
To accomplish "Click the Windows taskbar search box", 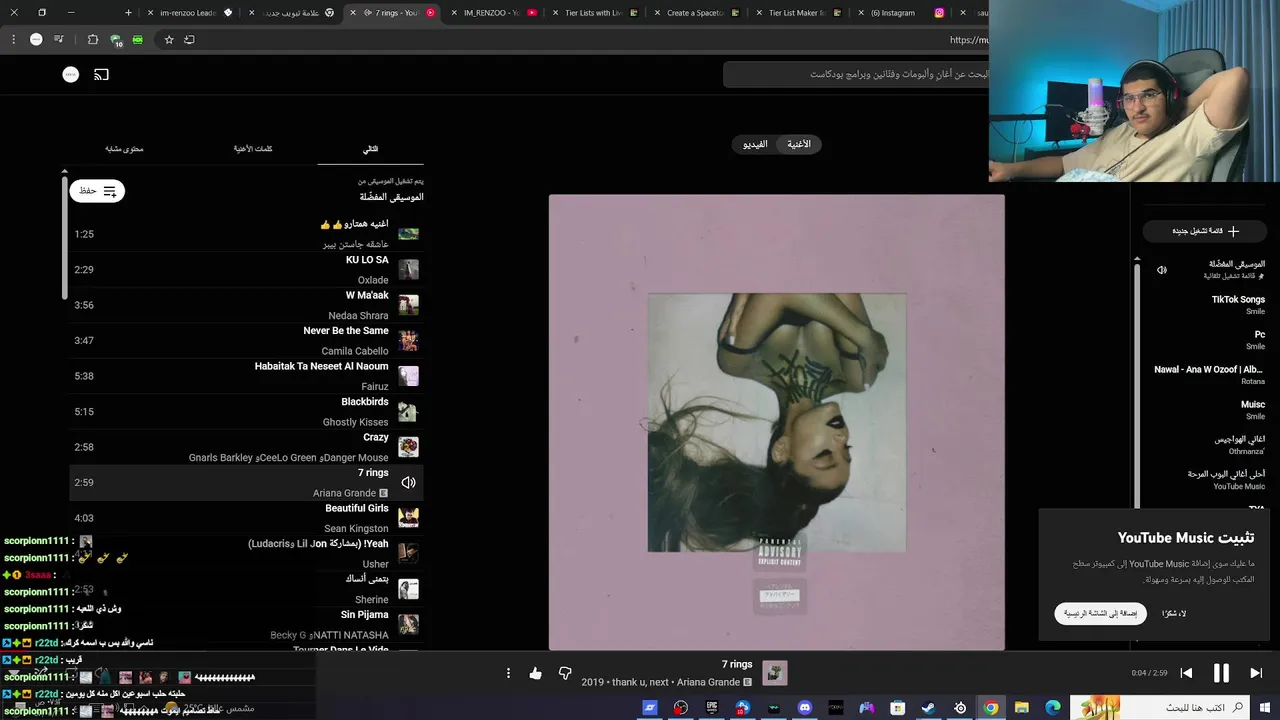I will pyautogui.click(x=1187, y=708).
